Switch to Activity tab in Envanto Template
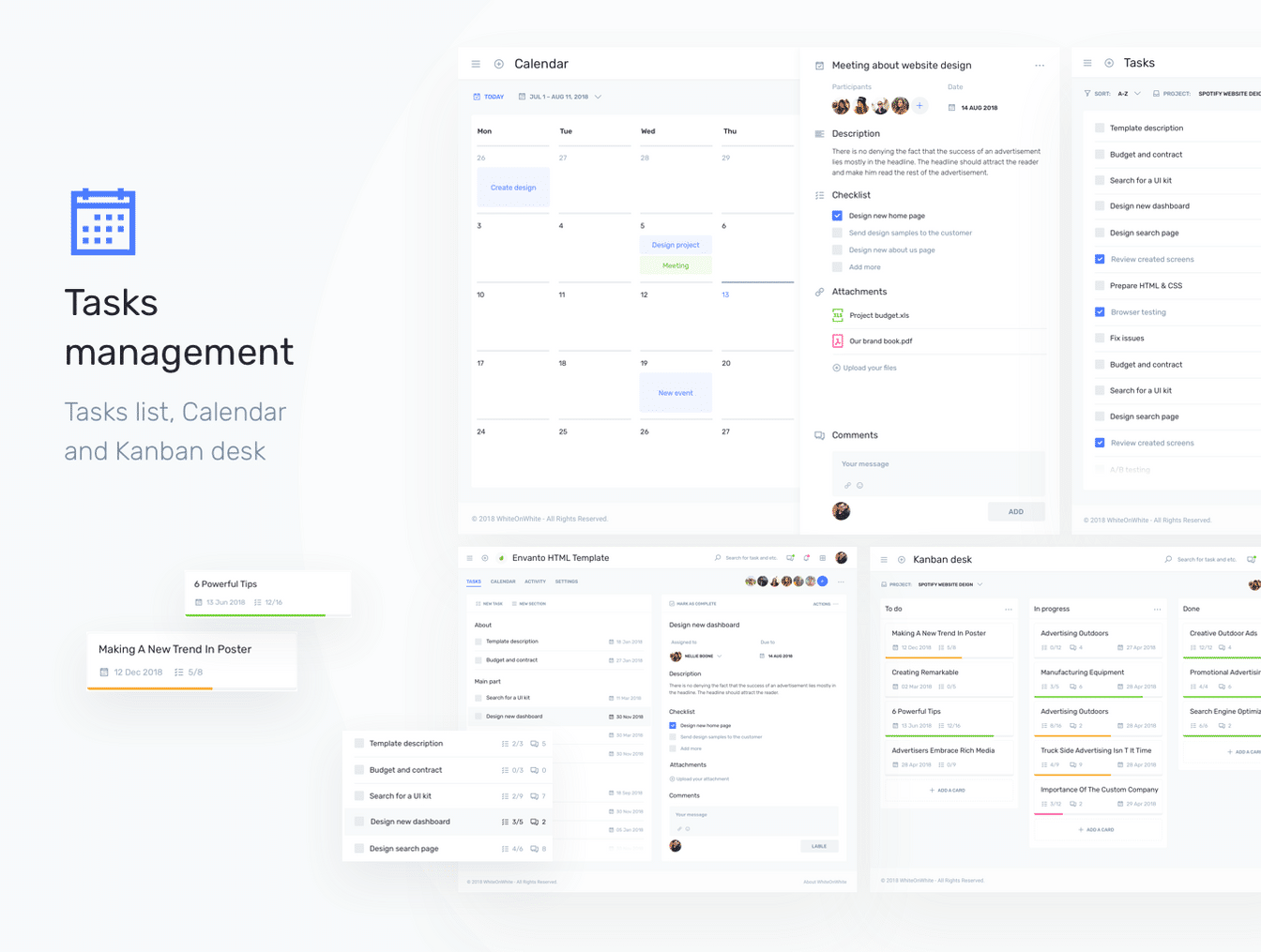Screen dimensions: 1261x952 coord(535,582)
